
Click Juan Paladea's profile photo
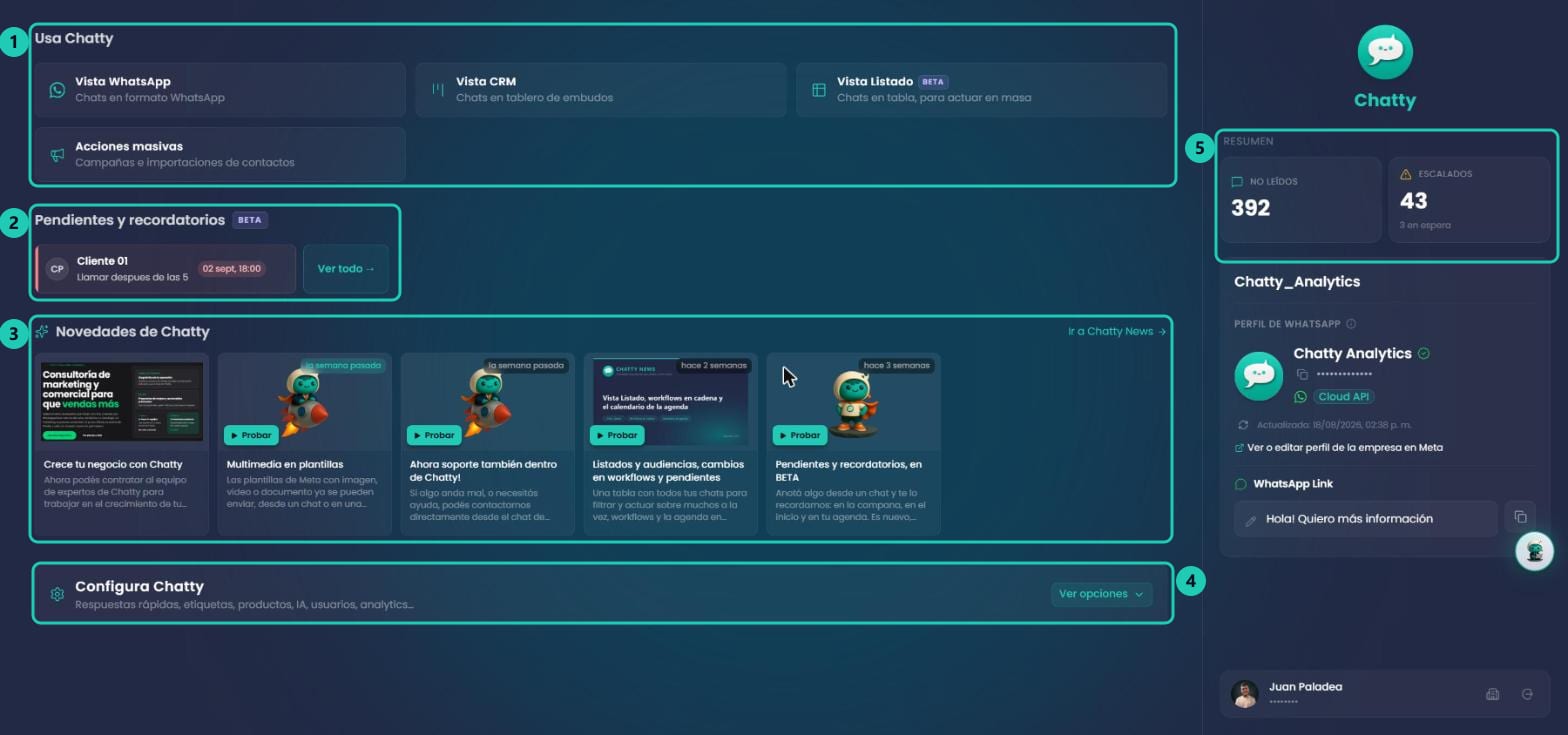pyautogui.click(x=1245, y=694)
